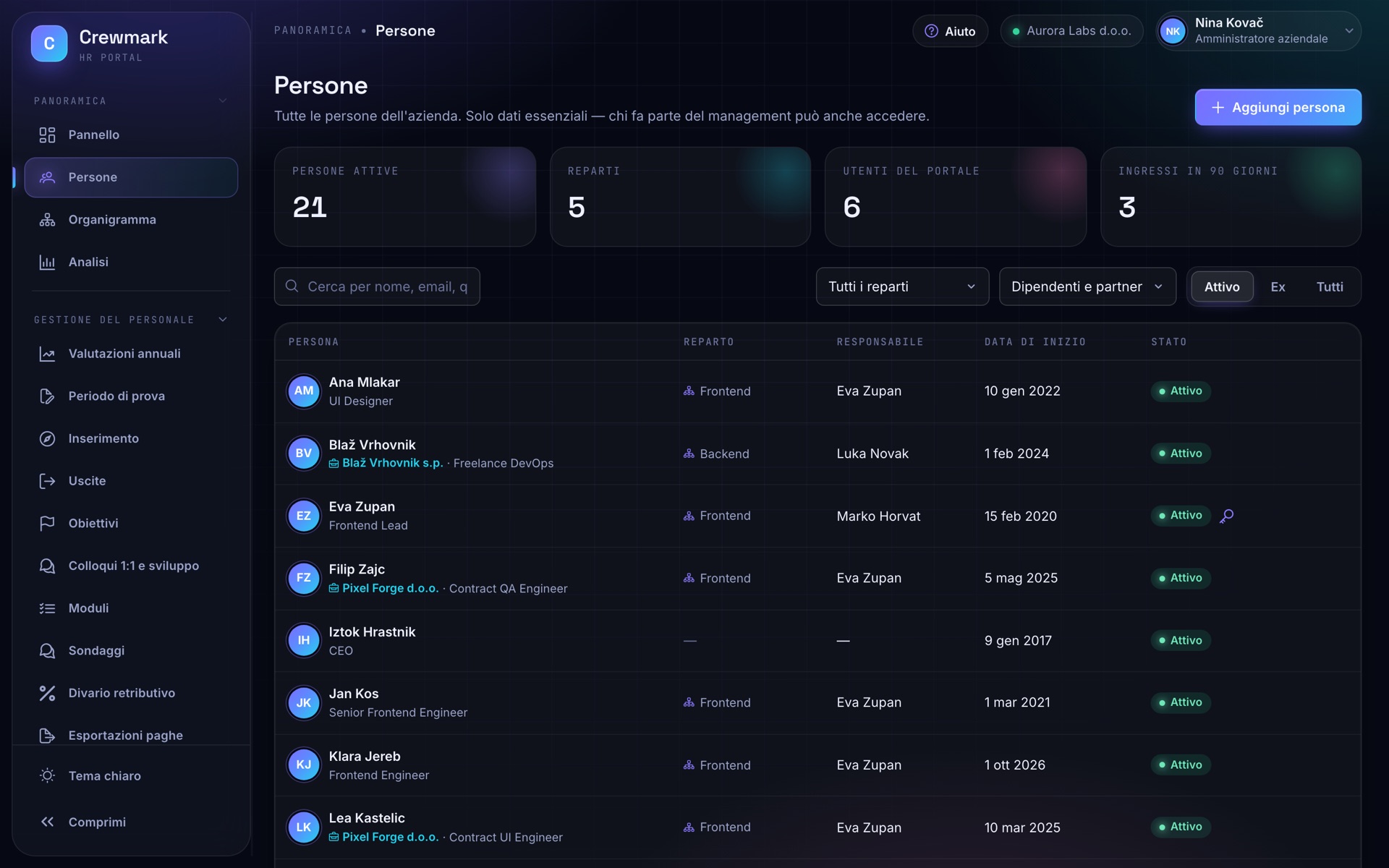Collapse the Gestione del personale section
This screenshot has width=1389, height=868.
coord(223,320)
